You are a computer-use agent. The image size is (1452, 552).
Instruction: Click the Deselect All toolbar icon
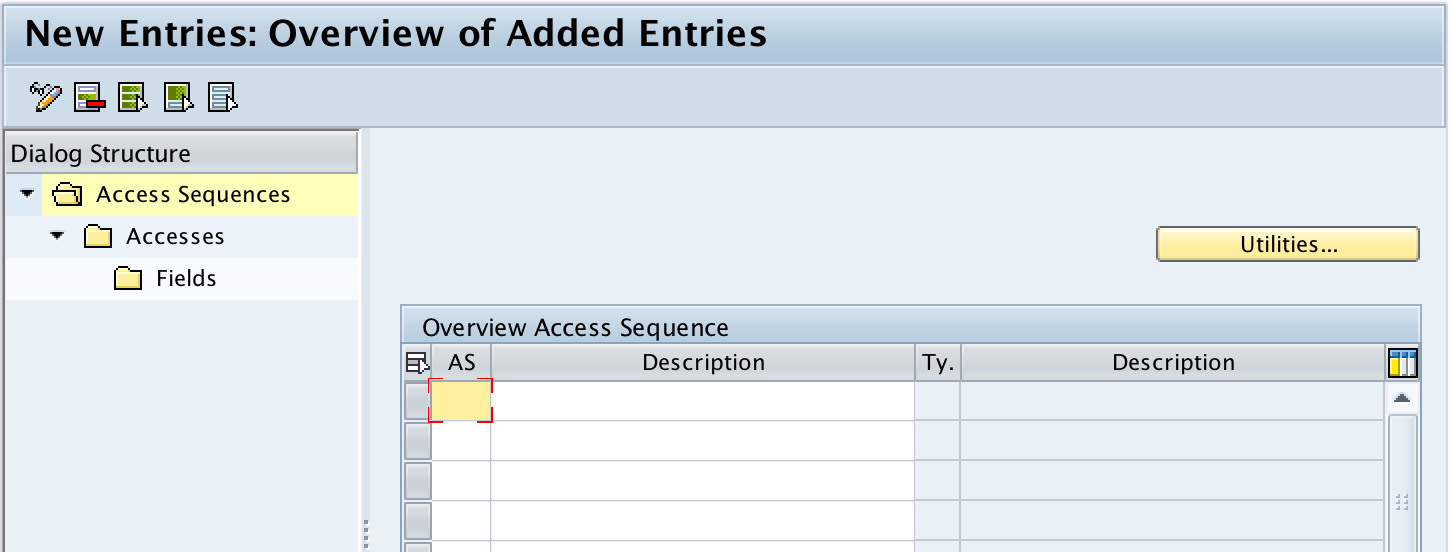[222, 97]
